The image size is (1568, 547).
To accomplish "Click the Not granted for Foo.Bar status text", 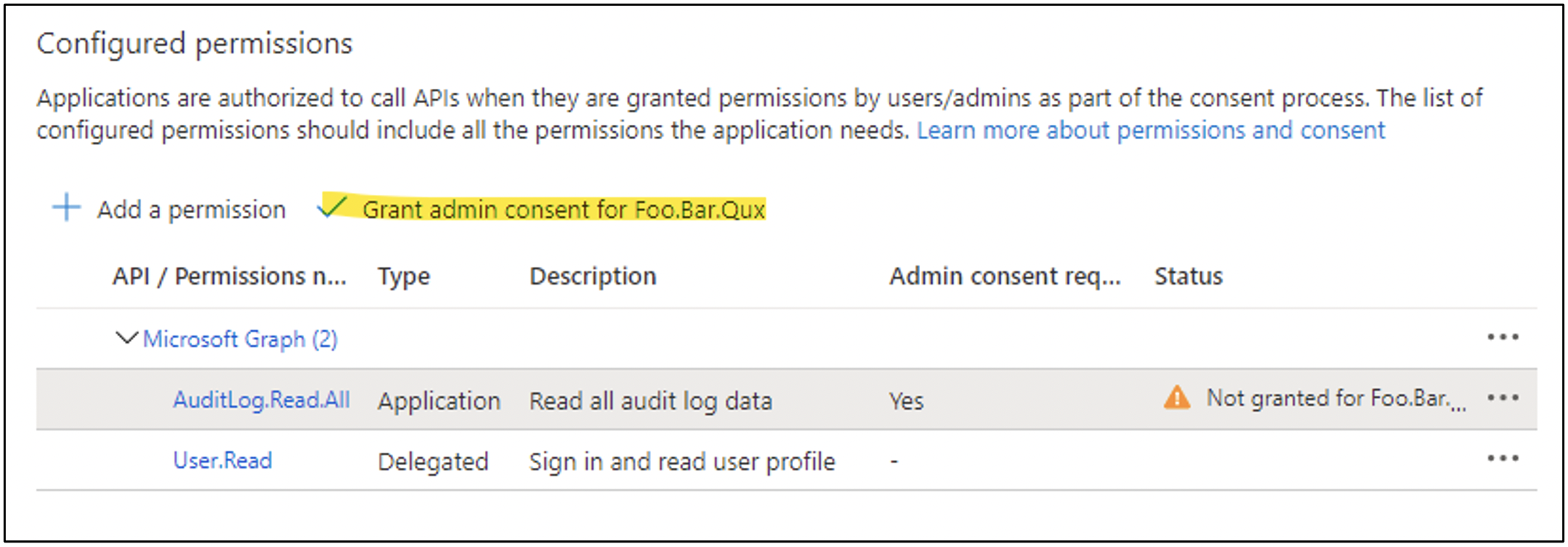I will pos(1336,398).
